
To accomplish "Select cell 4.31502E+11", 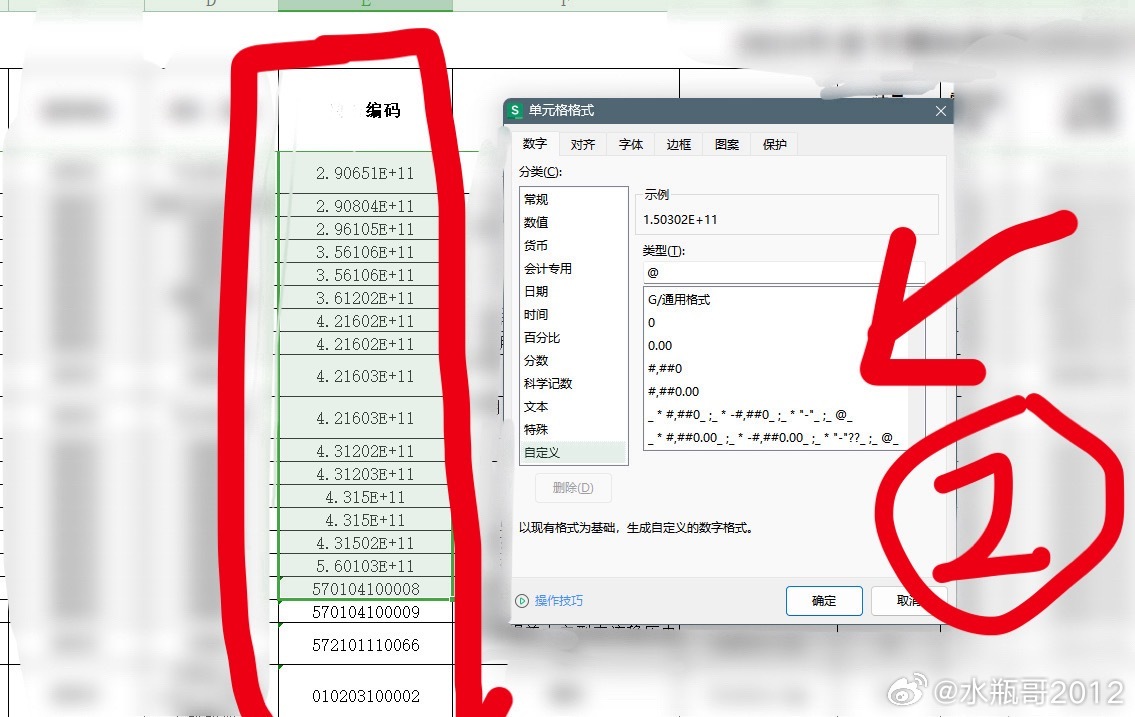I will (x=366, y=543).
